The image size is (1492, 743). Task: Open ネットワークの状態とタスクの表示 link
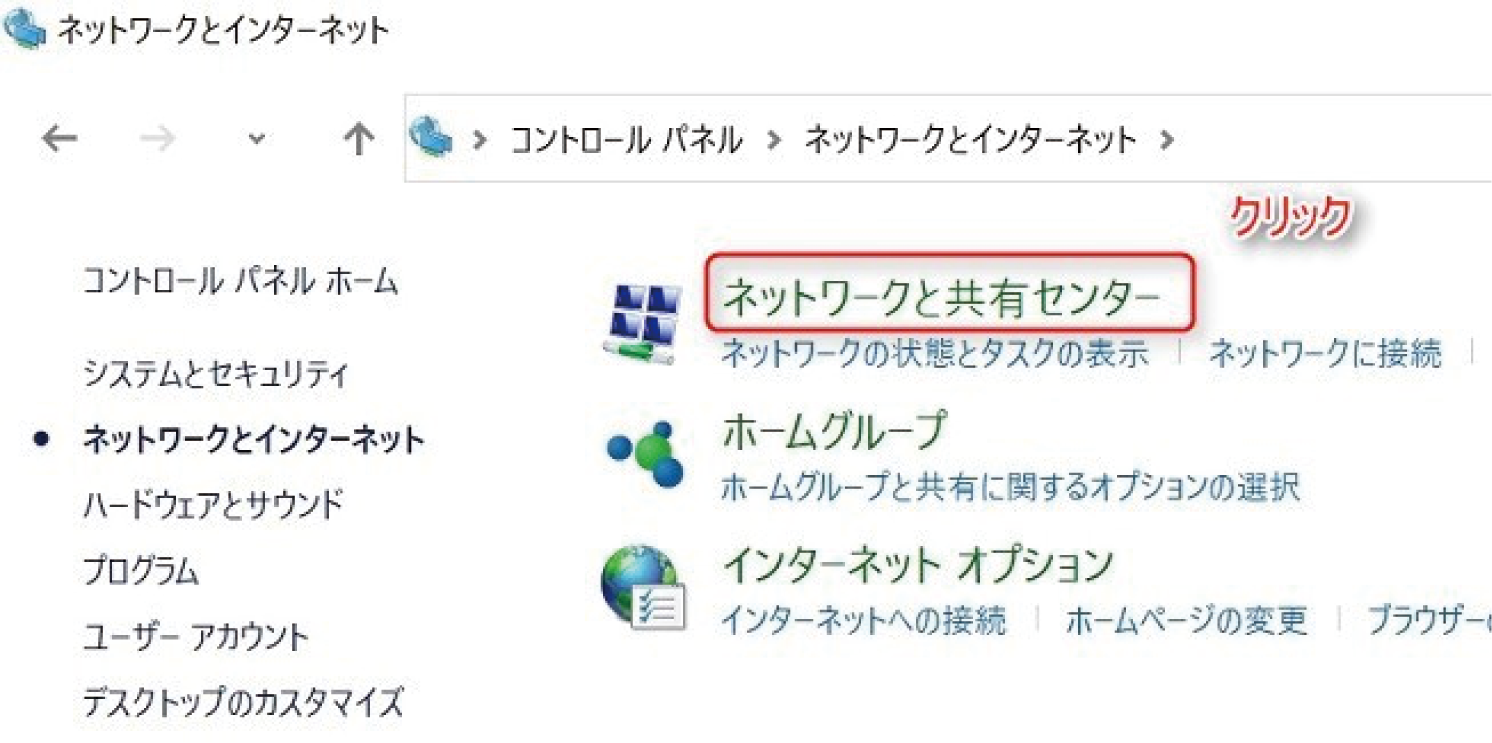point(935,353)
